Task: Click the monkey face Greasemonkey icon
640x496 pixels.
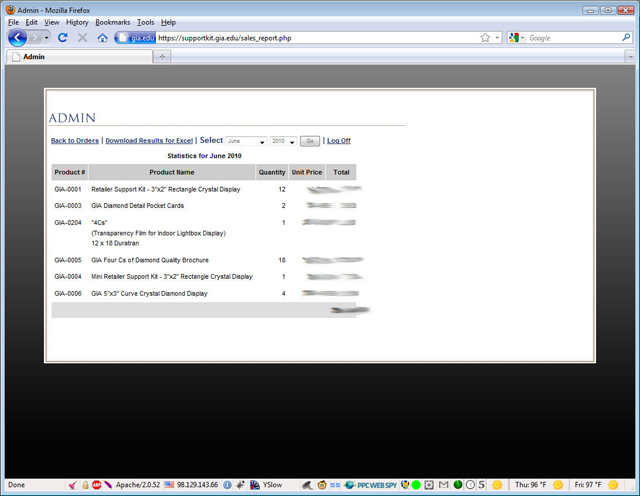Action: 322,485
